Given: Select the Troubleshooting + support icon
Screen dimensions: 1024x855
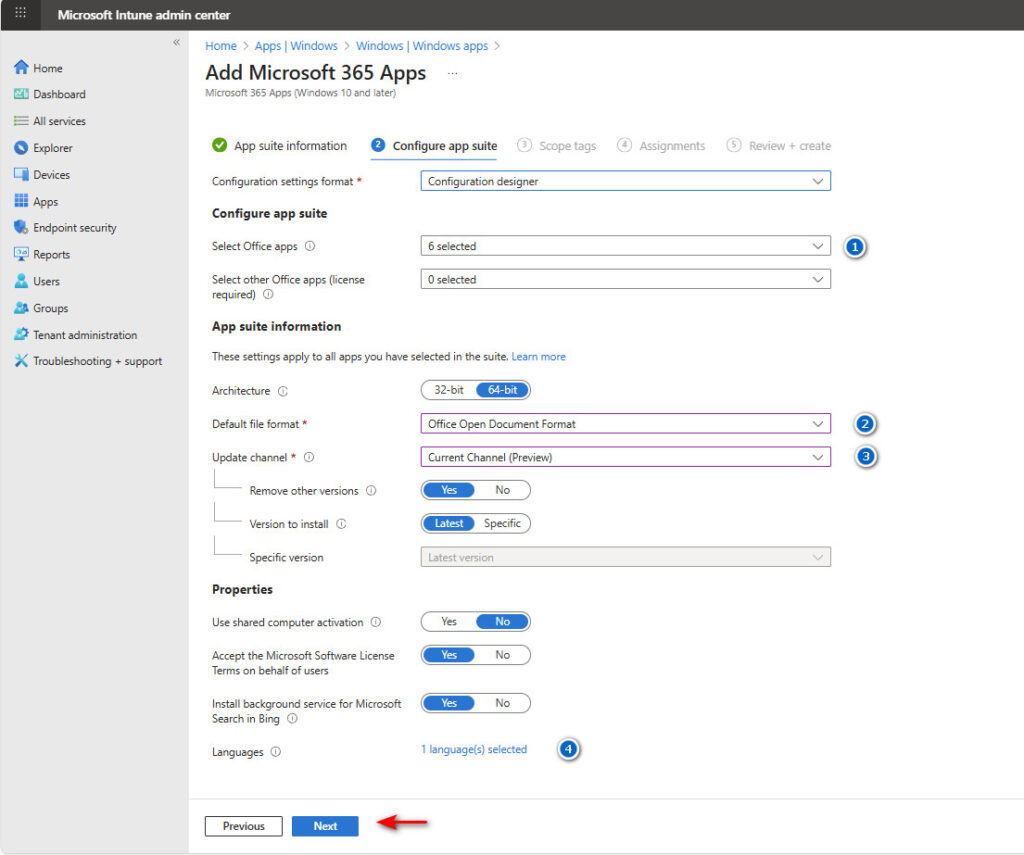Looking at the screenshot, I should click(21, 362).
